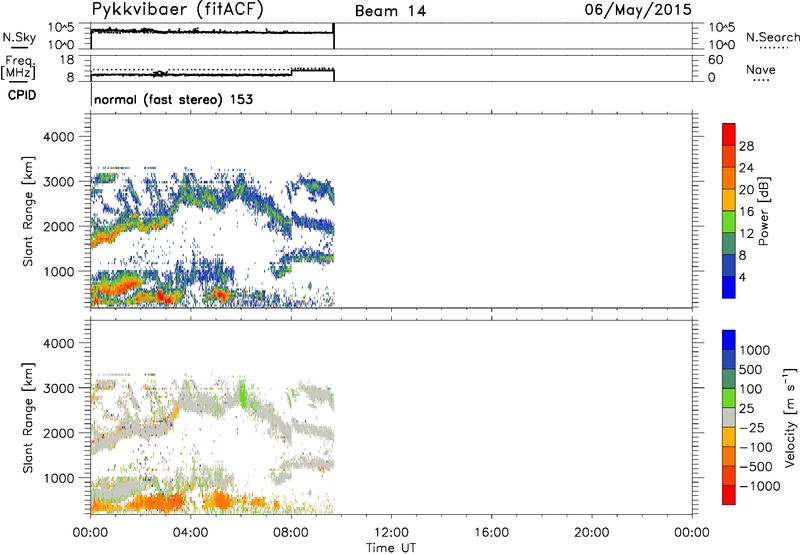Screen dimensions: 800x554
Task: Click the Pykkvibaer (fitACF) title
Action: [x=178, y=10]
